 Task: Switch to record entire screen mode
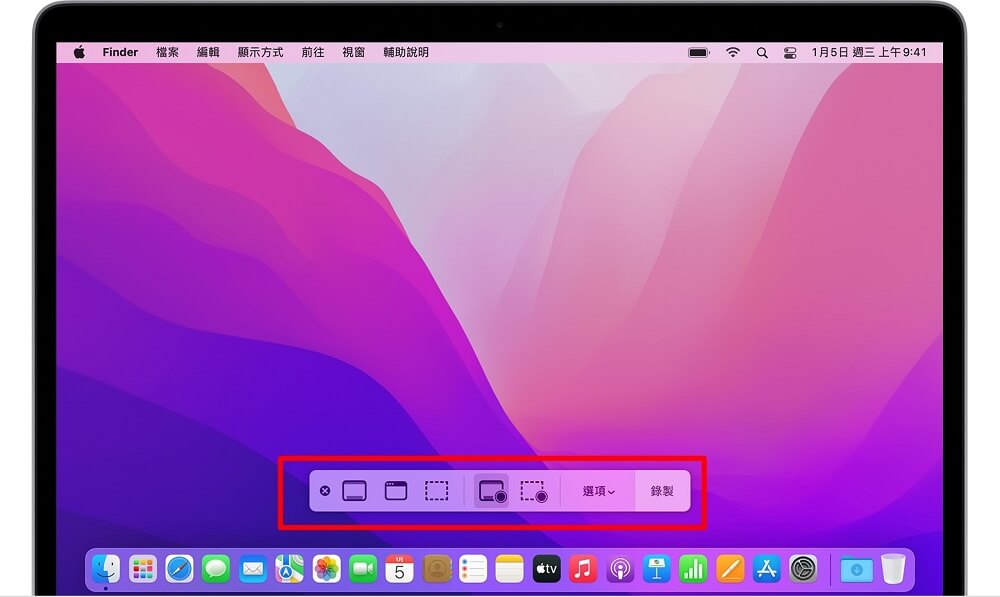point(490,491)
